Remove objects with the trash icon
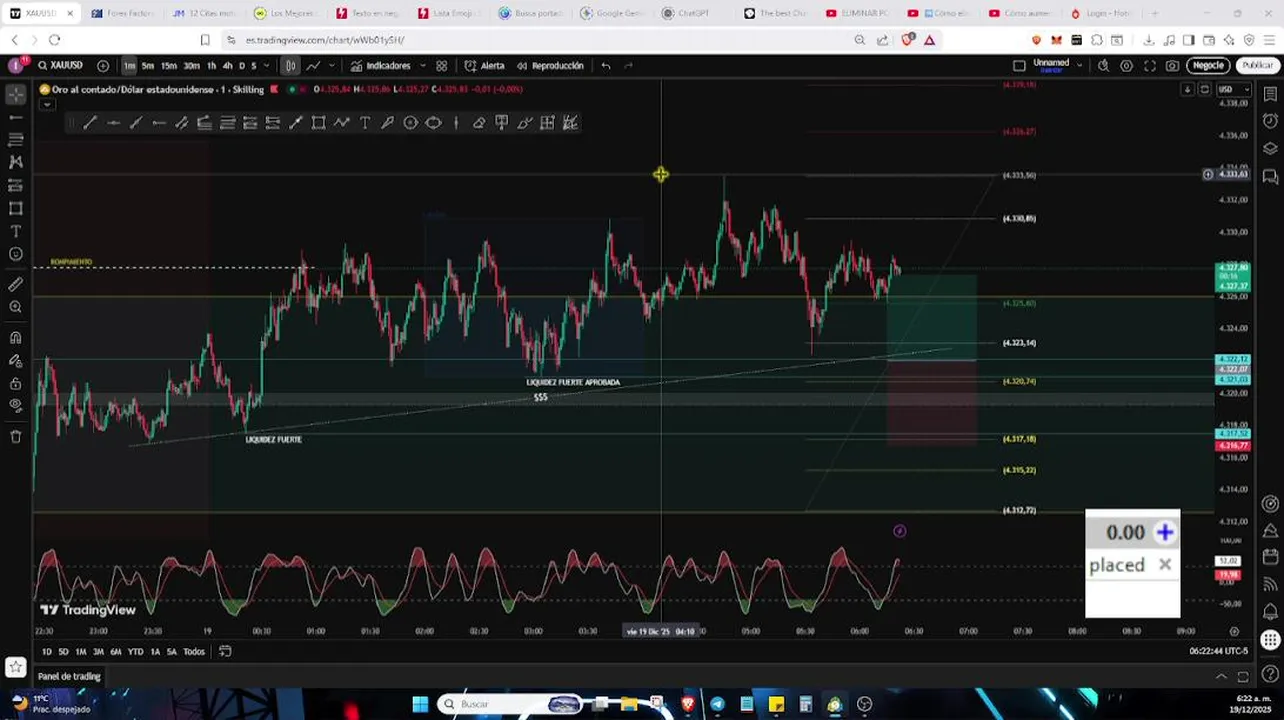Viewport: 1284px width, 720px height. [x=16, y=436]
